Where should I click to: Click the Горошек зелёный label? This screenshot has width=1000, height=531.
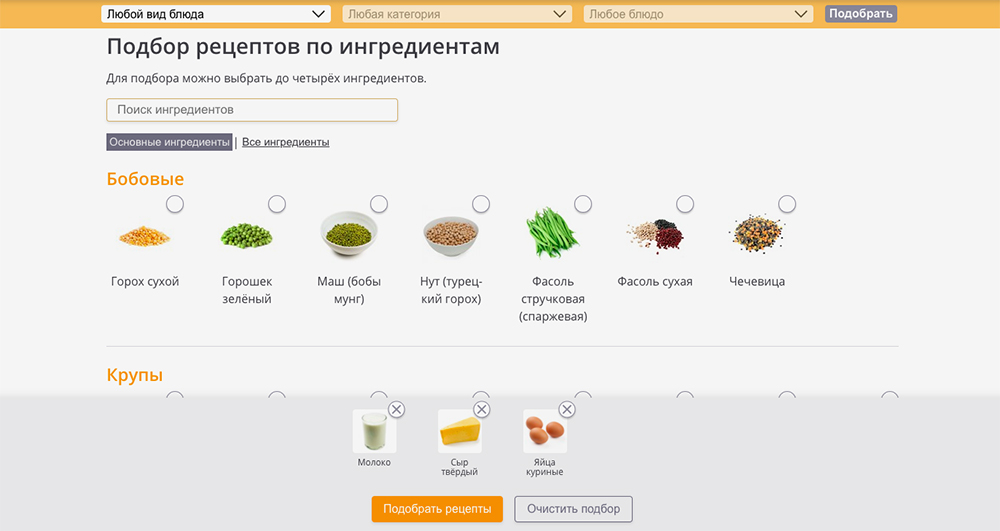coord(247,290)
